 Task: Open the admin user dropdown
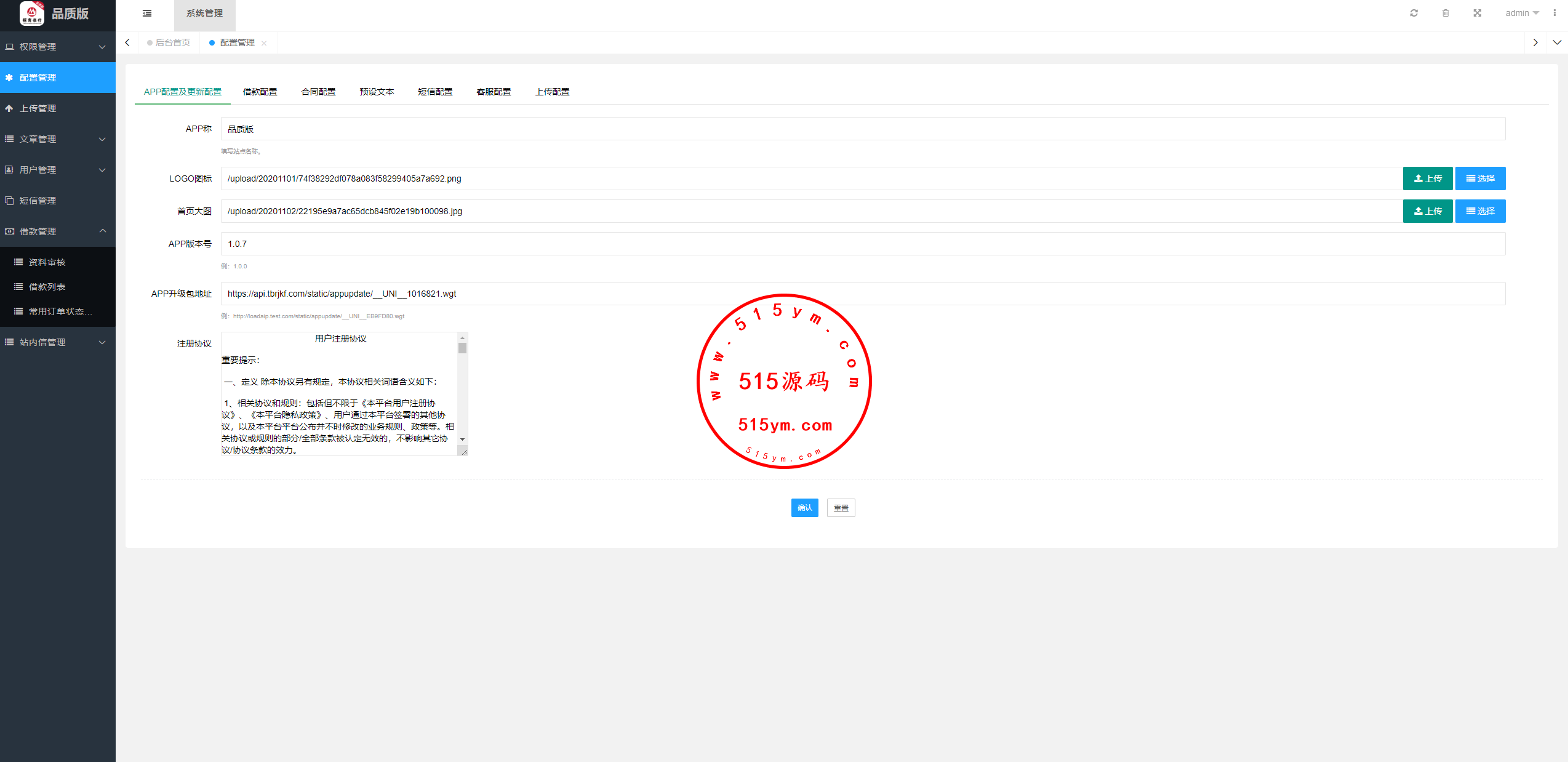(x=1521, y=13)
